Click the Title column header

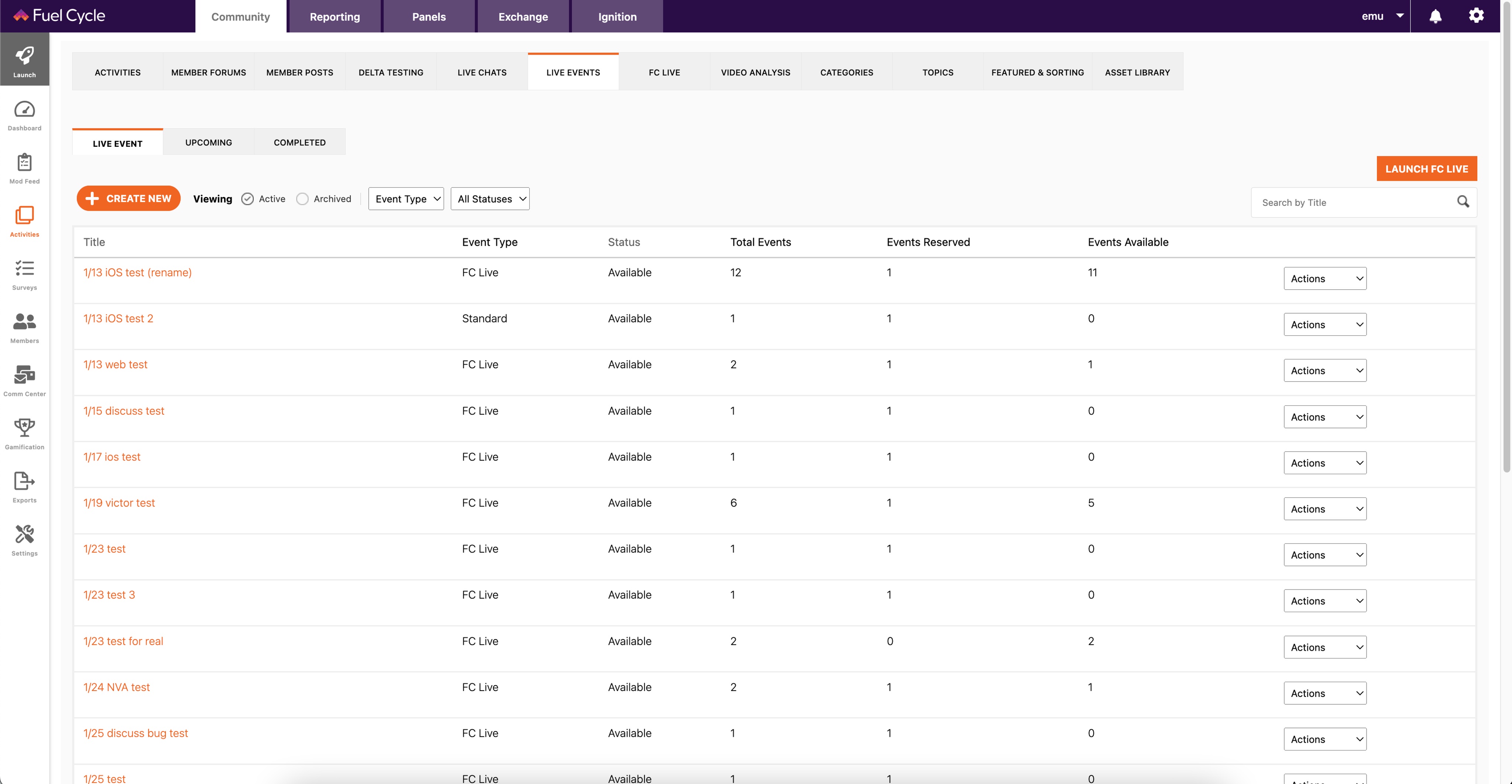pyautogui.click(x=94, y=242)
